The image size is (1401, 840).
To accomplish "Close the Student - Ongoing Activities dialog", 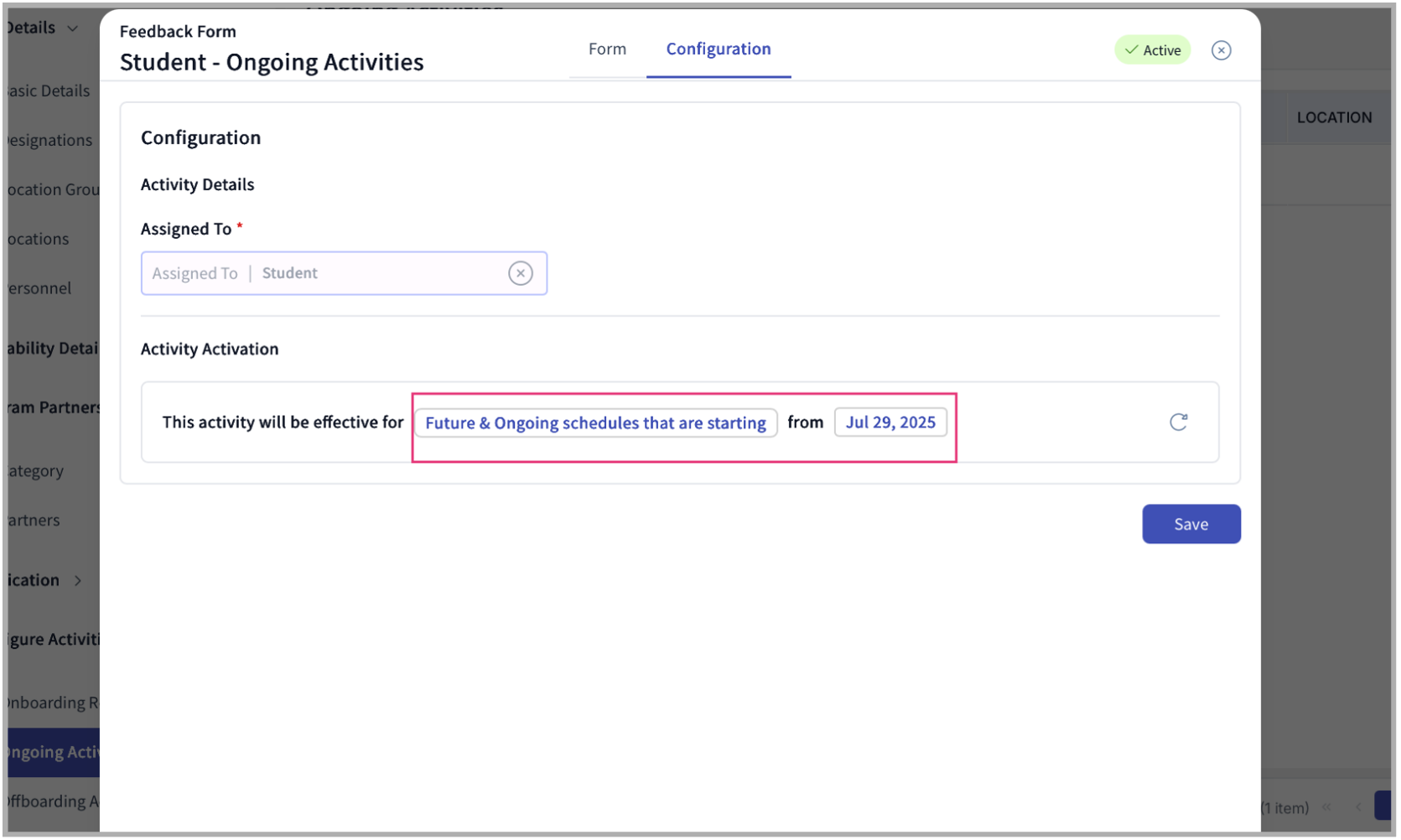I will click(x=1221, y=50).
